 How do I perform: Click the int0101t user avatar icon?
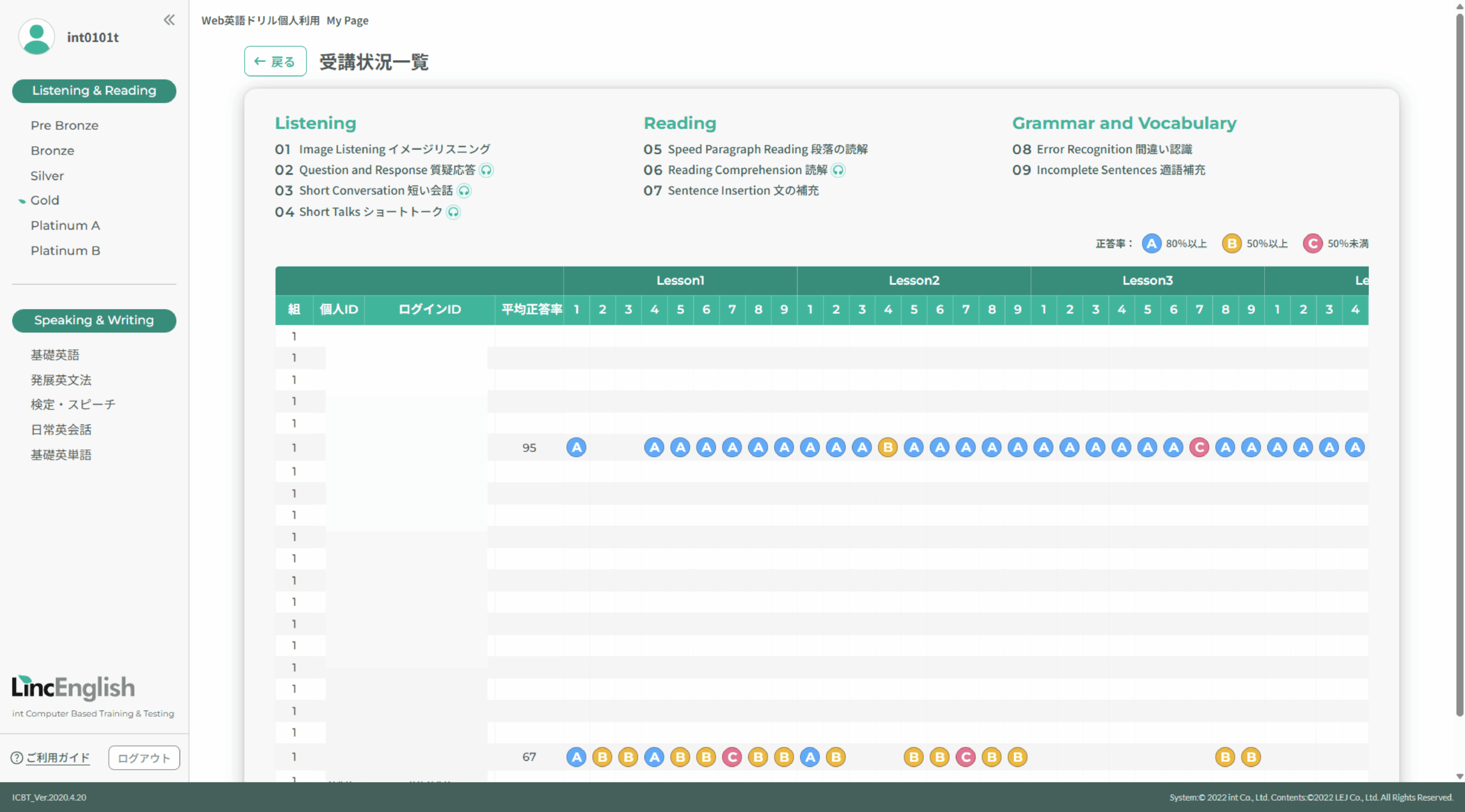(37, 37)
